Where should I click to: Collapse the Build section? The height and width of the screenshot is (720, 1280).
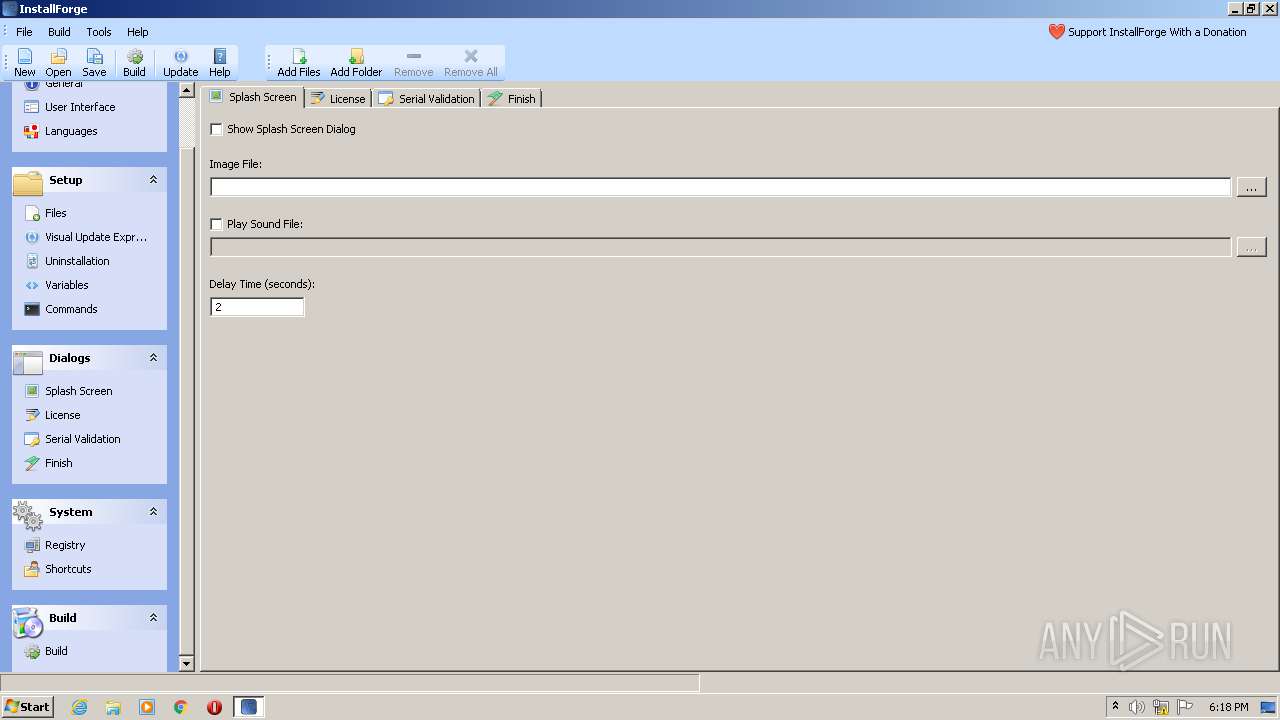click(153, 618)
